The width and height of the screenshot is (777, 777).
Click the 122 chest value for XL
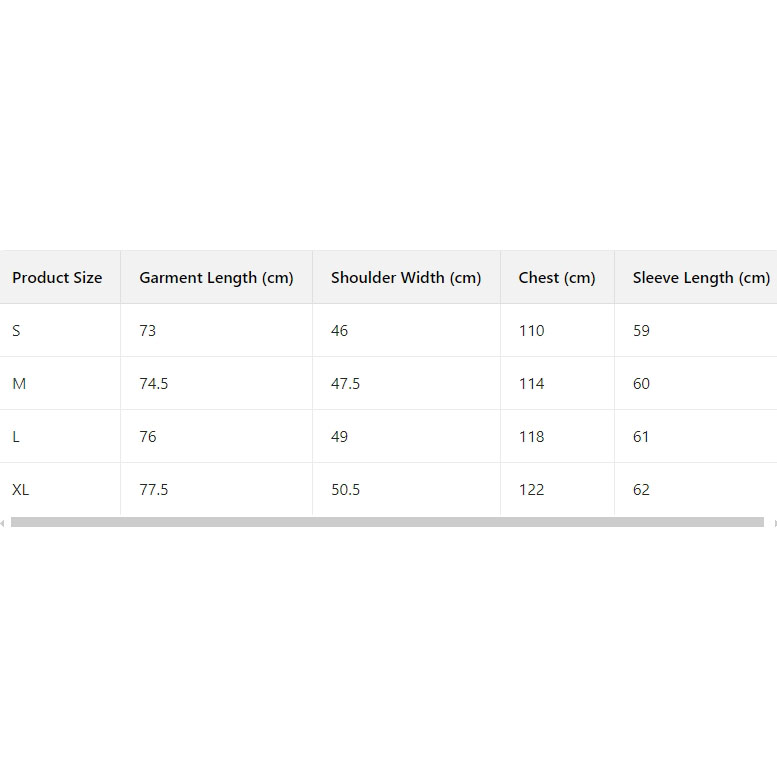point(532,490)
